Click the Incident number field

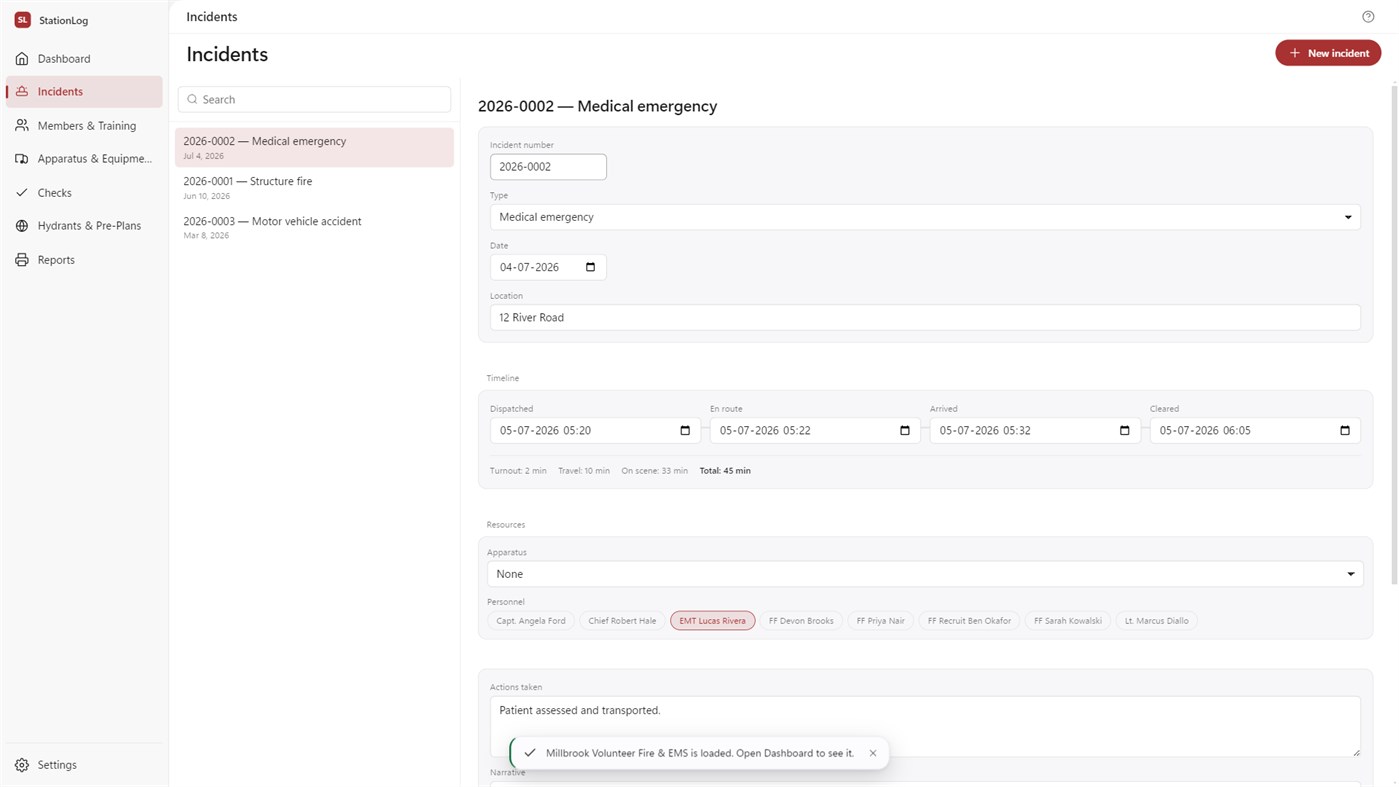click(x=548, y=167)
